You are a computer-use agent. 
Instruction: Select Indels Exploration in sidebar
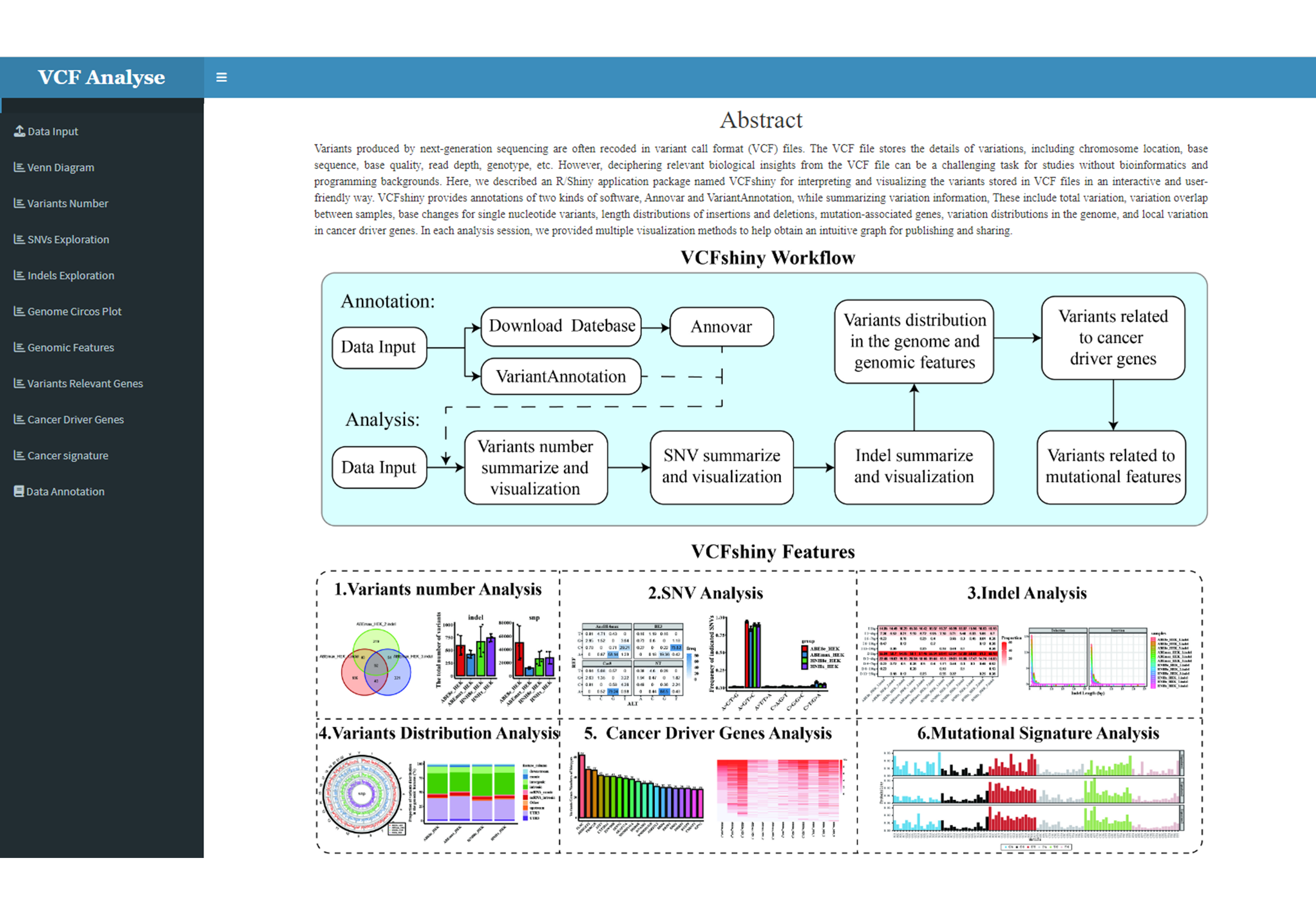click(102, 275)
